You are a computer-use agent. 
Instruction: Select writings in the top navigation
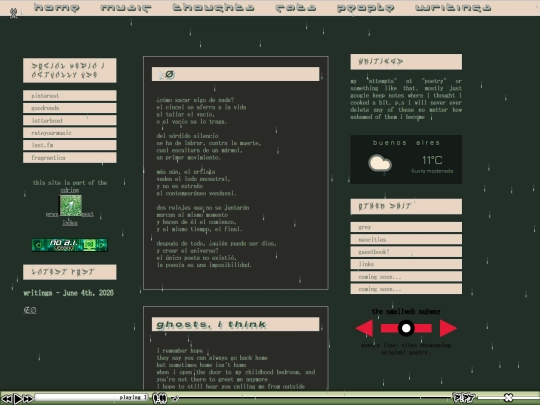[x=453, y=8]
